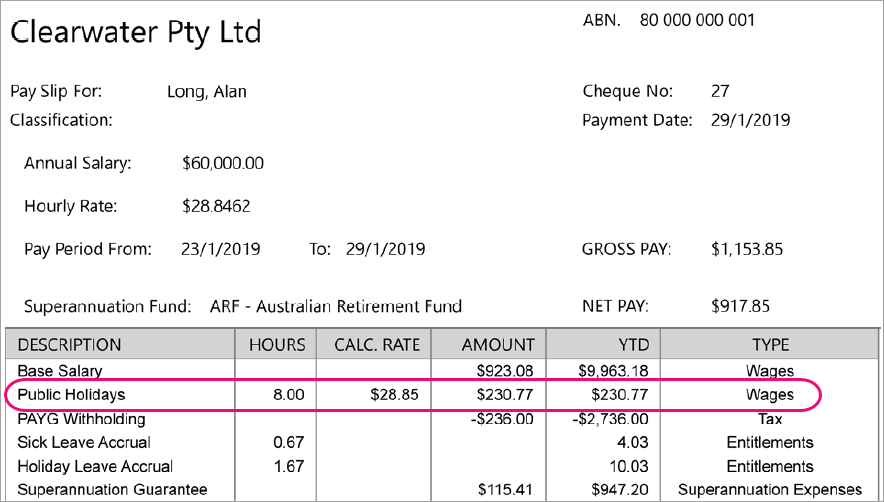Viewport: 884px width, 502px height.
Task: Click the DESCRIPTION column header
Action: [x=70, y=345]
